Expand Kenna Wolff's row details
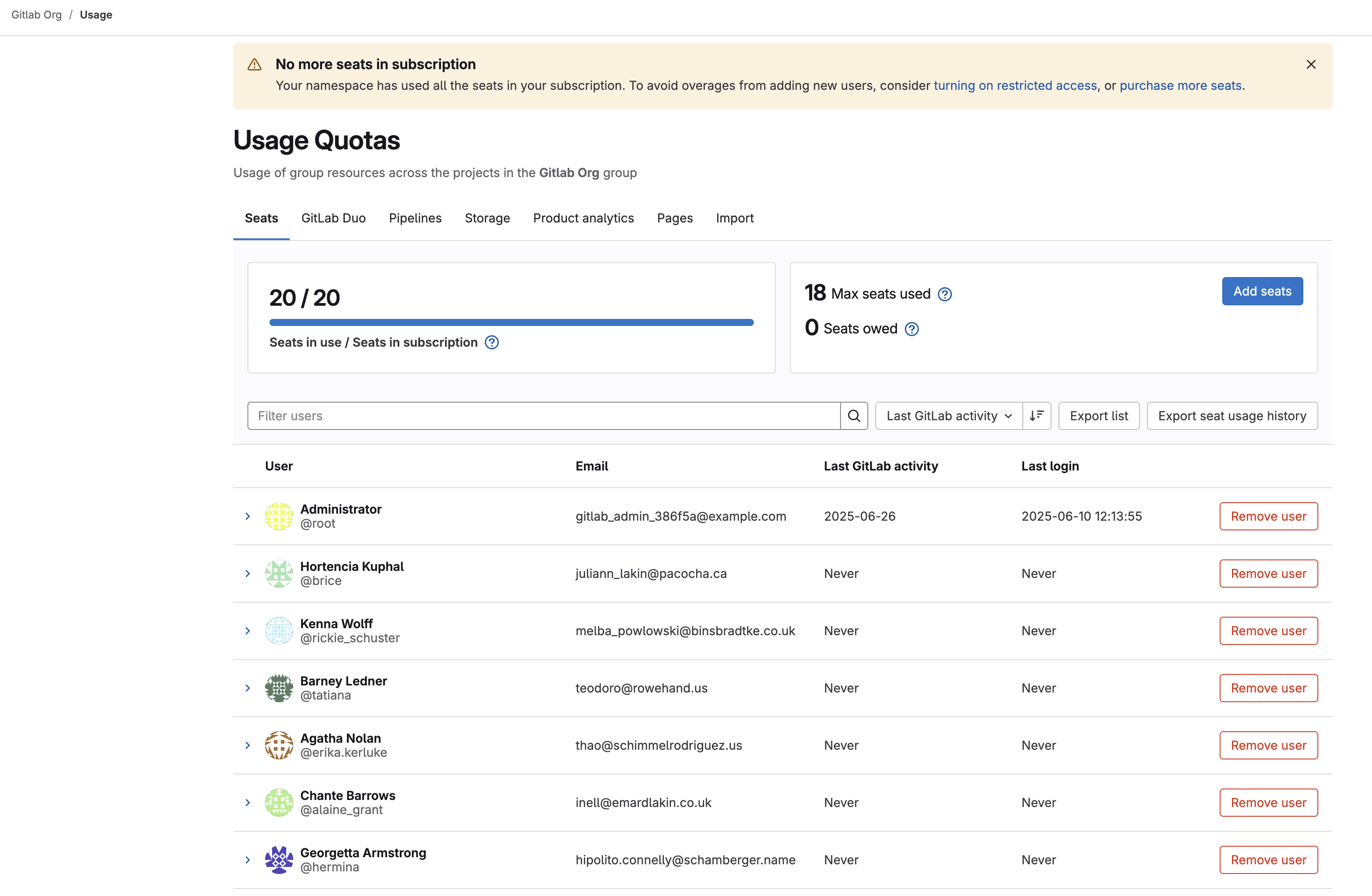1372x896 pixels. pyautogui.click(x=248, y=631)
